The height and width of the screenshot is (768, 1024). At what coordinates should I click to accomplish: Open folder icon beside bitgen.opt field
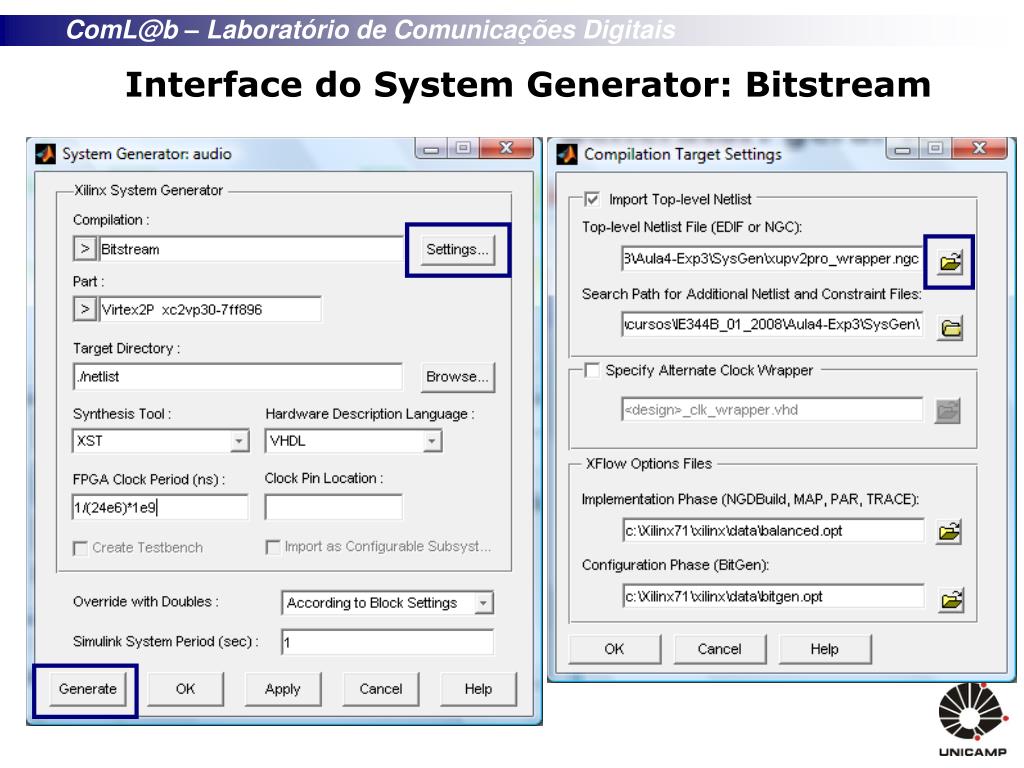(x=951, y=599)
